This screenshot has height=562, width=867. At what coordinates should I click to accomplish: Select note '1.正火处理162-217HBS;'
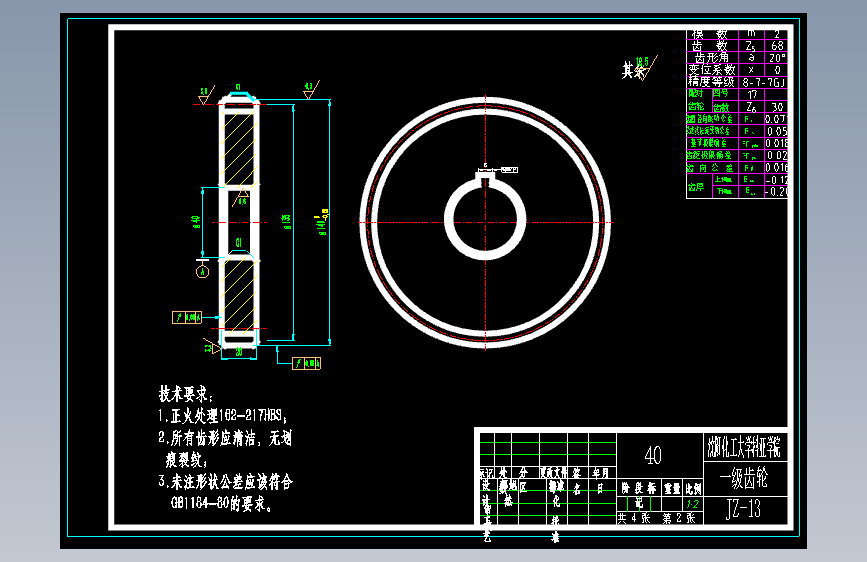pyautogui.click(x=222, y=416)
